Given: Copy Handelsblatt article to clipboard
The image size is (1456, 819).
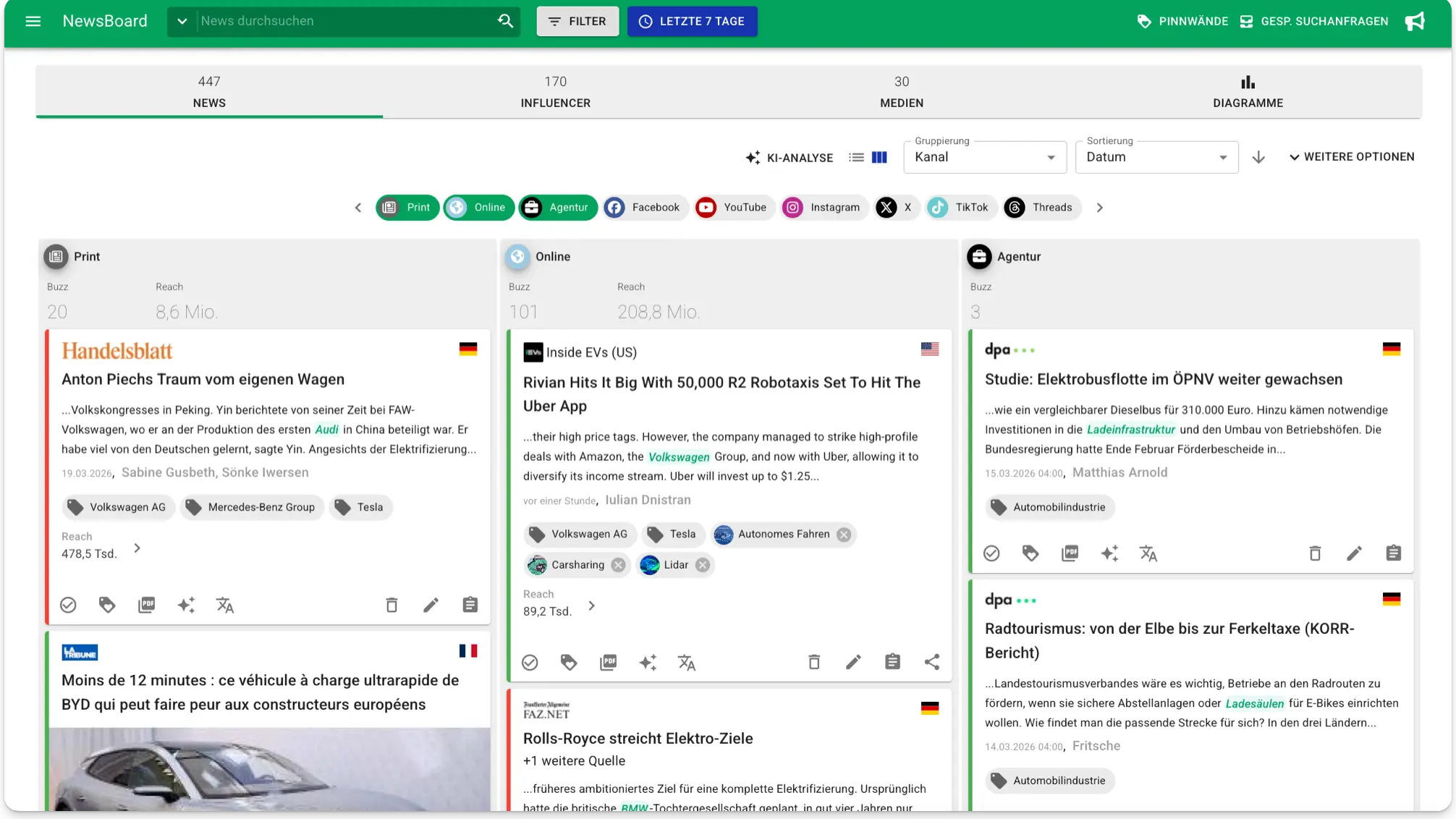Looking at the screenshot, I should (x=470, y=605).
